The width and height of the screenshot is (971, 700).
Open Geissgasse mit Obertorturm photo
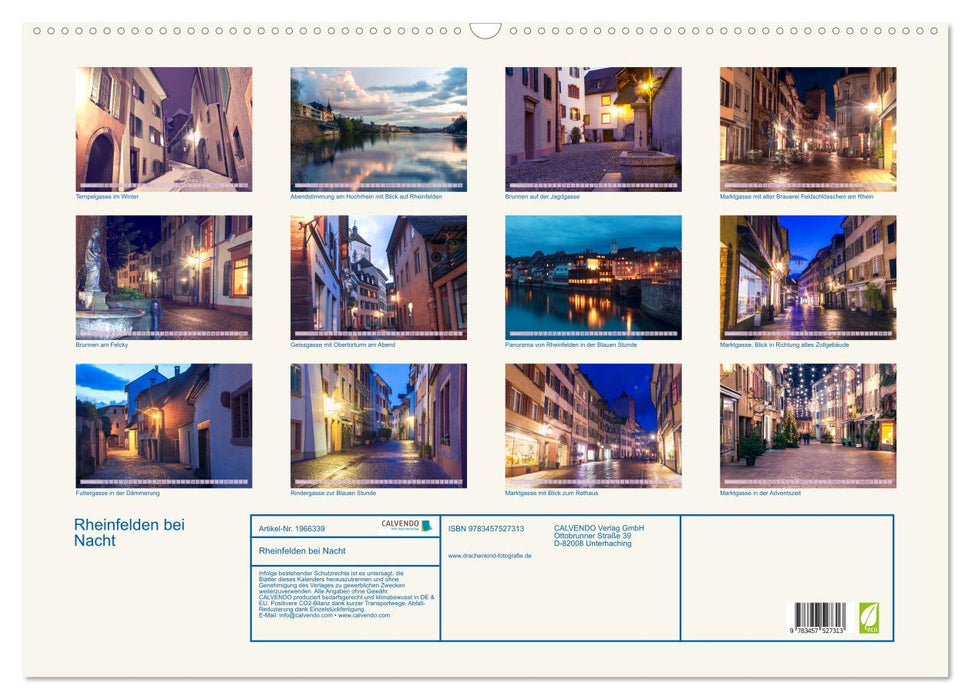(x=378, y=277)
